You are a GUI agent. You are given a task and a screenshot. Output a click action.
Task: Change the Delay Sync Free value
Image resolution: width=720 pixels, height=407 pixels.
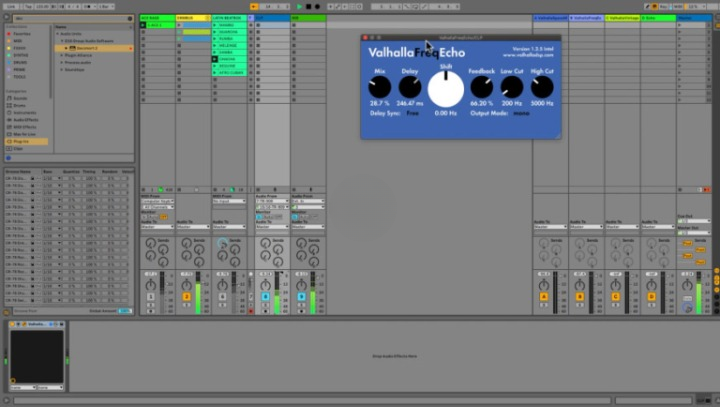tap(412, 113)
